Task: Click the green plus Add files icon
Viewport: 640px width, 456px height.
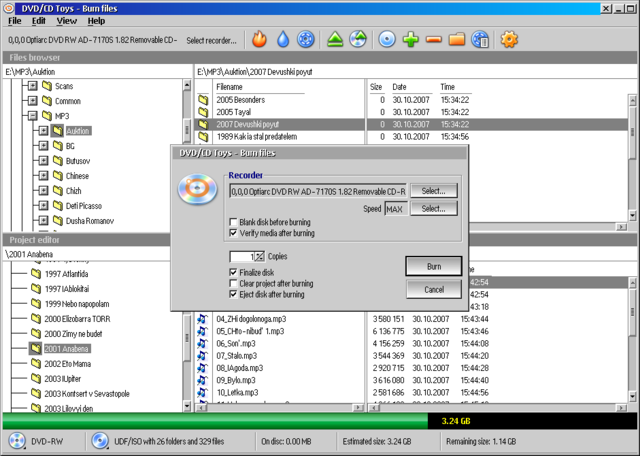Action: click(410, 40)
